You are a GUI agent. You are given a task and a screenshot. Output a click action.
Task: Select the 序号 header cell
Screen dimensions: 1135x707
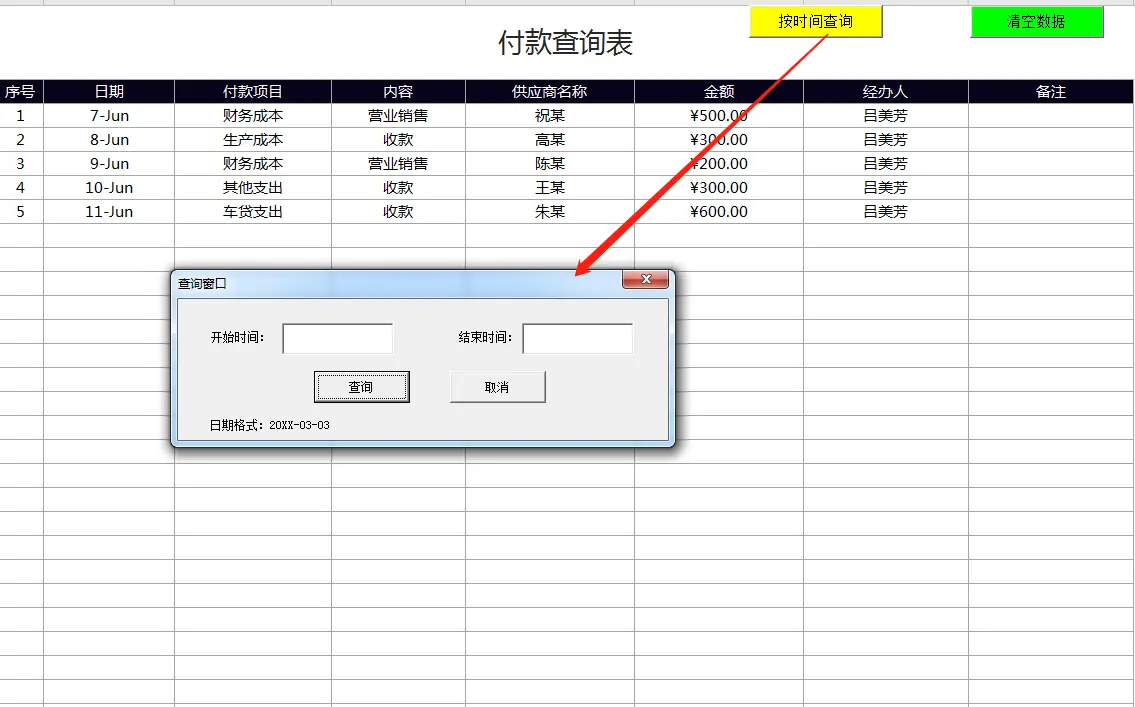tap(21, 91)
